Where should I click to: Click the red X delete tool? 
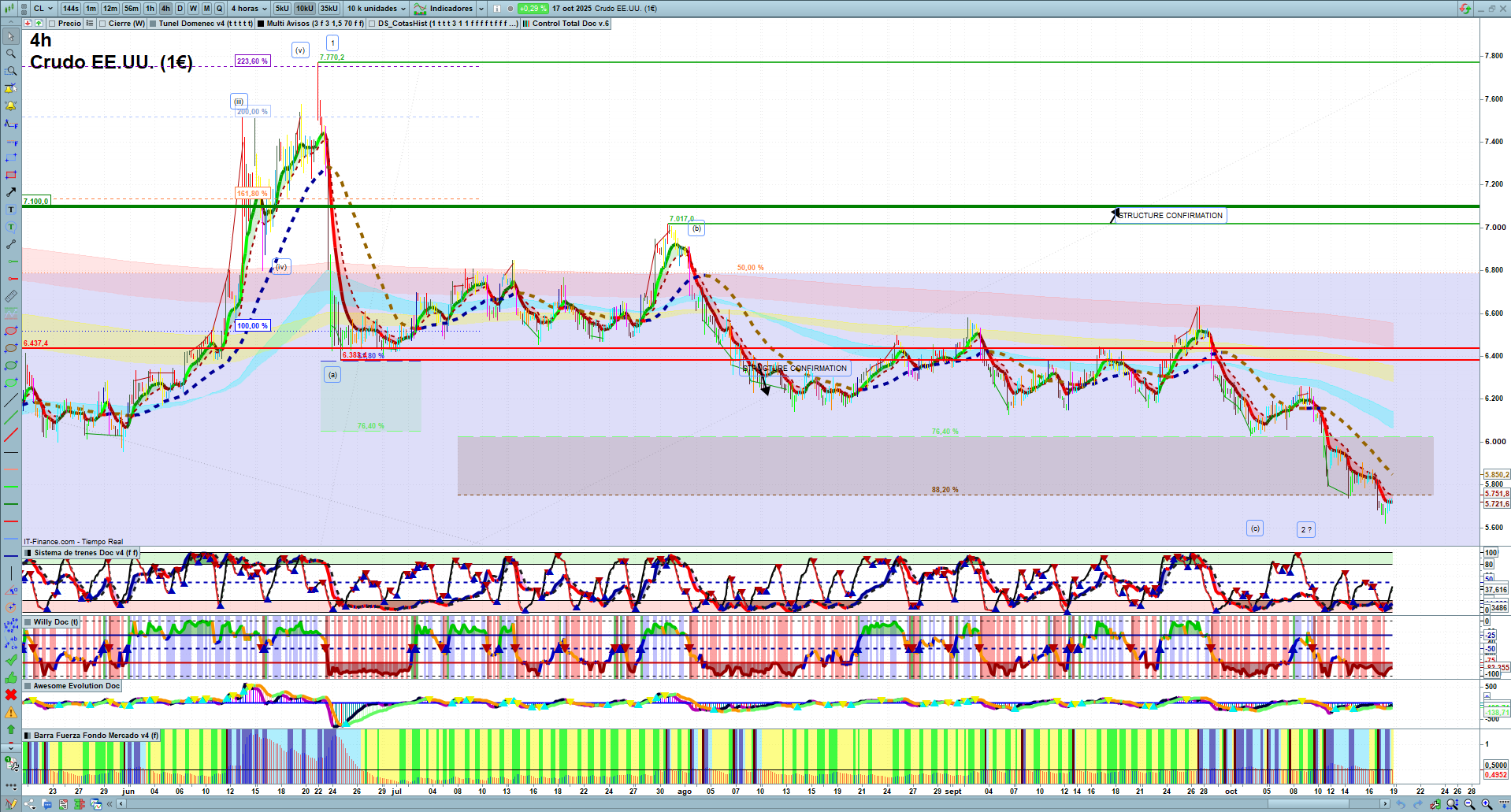pos(11,695)
